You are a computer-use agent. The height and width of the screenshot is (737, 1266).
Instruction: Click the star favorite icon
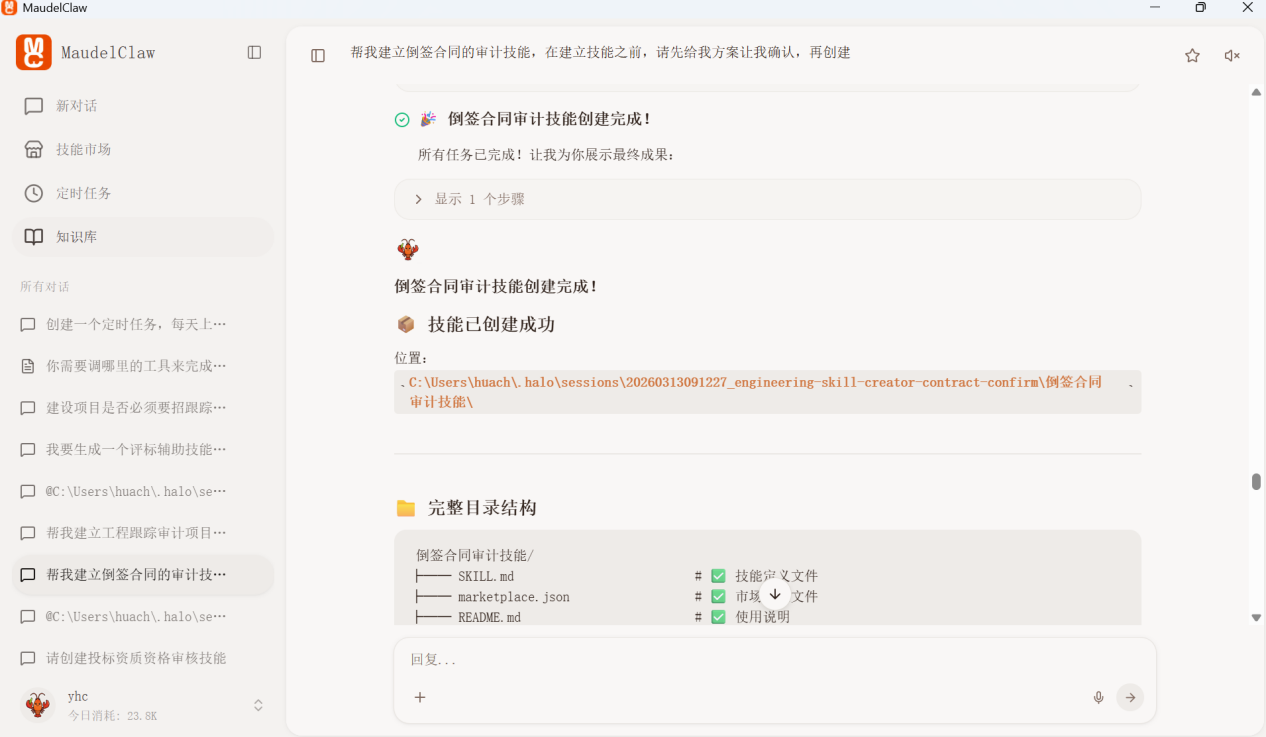[1192, 56]
